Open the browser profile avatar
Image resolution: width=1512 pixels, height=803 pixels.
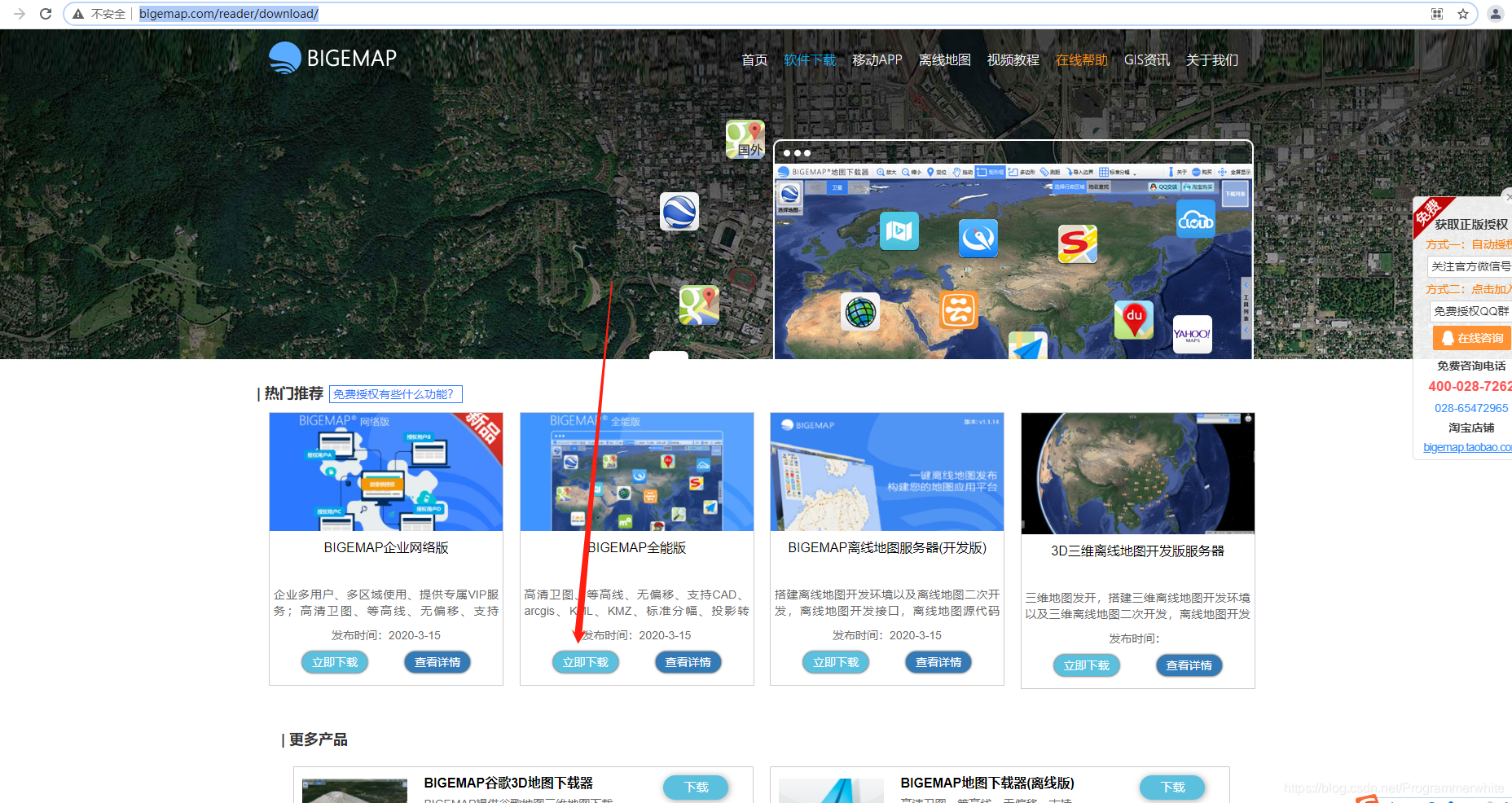1496,14
